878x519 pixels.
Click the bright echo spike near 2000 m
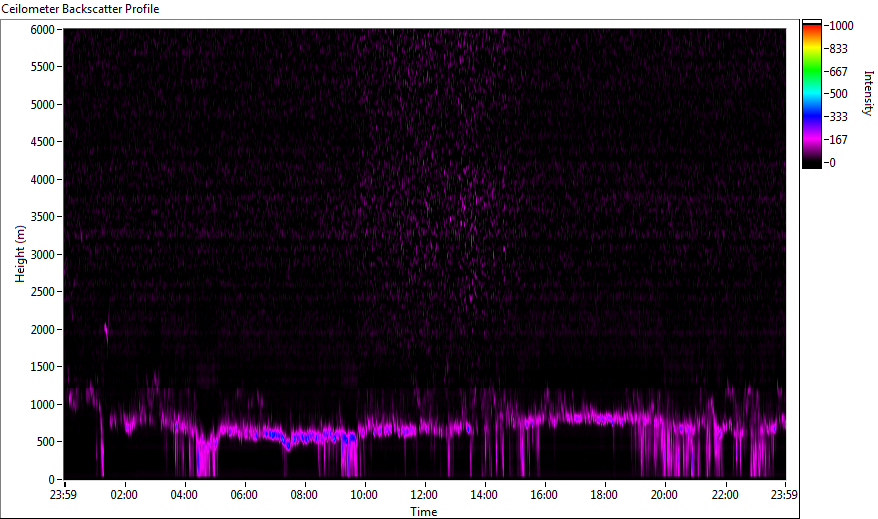106,333
